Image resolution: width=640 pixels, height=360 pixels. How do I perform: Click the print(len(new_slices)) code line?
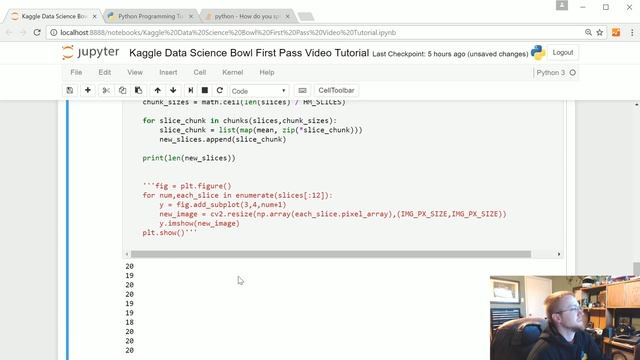[189, 158]
